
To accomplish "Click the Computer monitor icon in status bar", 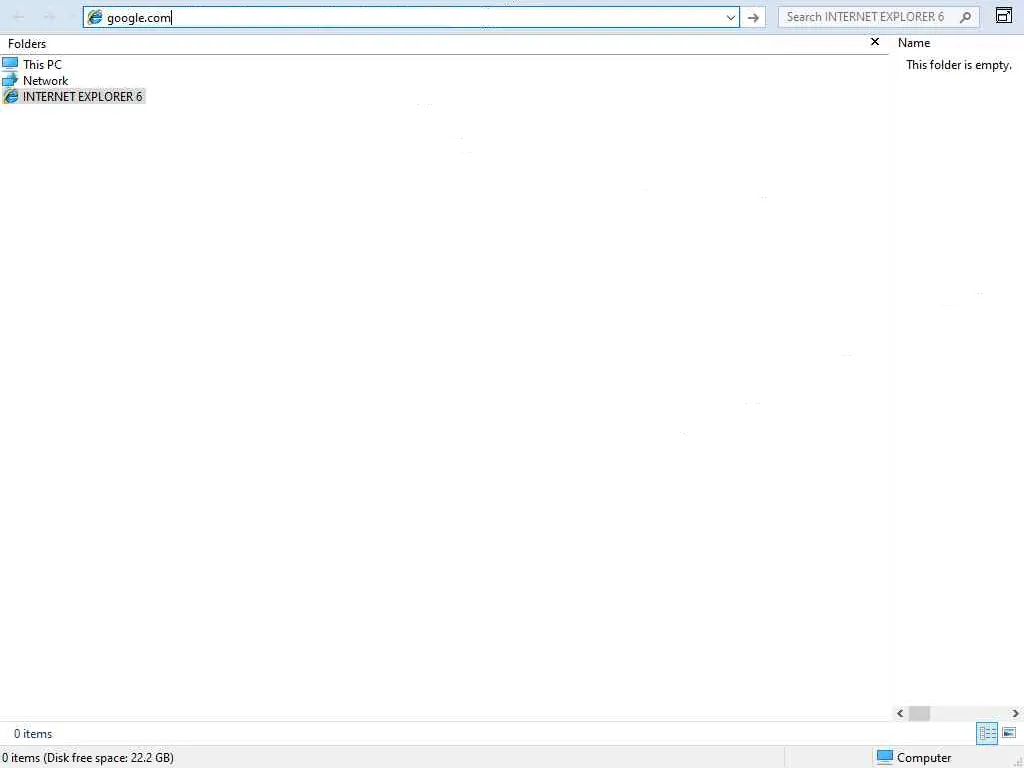I will (884, 758).
